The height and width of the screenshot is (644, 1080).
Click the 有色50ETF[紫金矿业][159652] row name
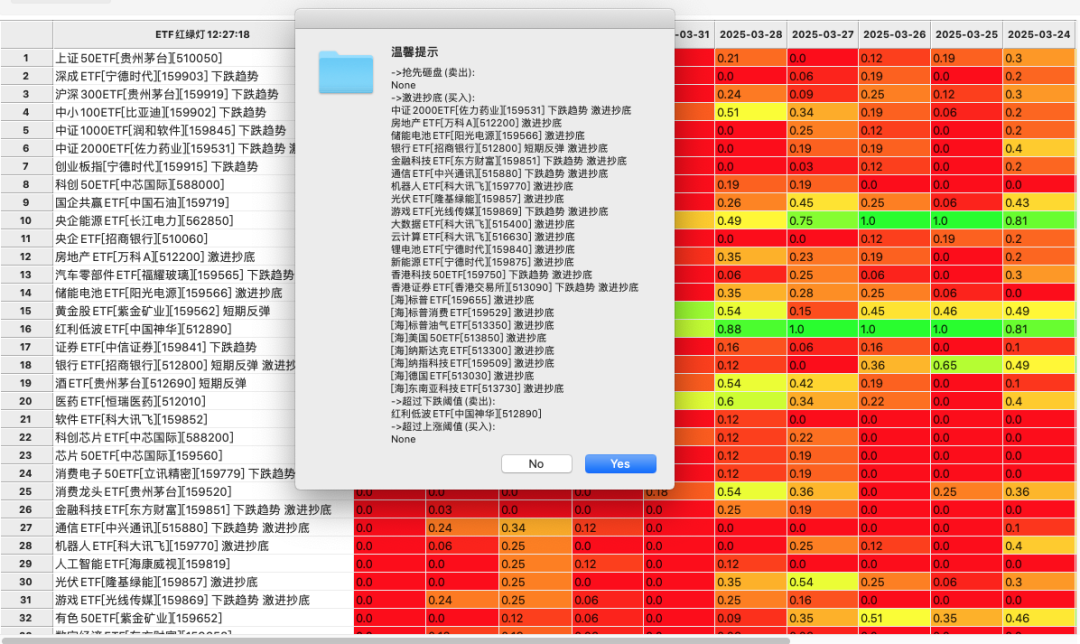[x=138, y=618]
